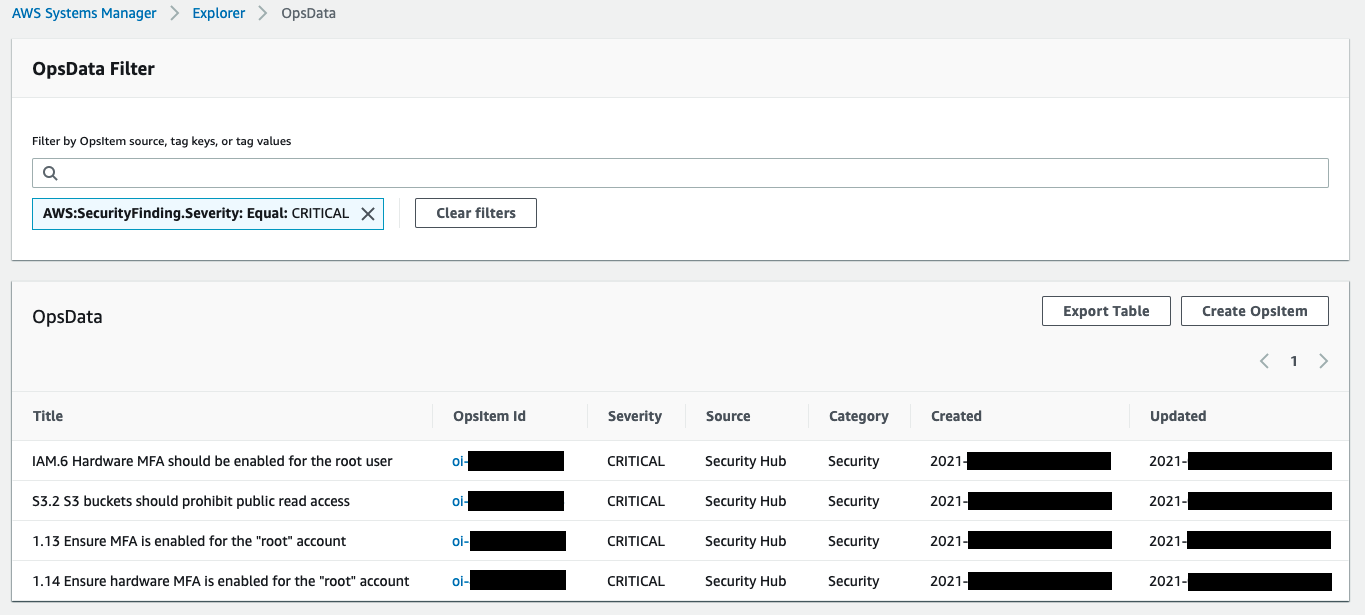Click the search magnifier icon in filter field

pos(49,173)
